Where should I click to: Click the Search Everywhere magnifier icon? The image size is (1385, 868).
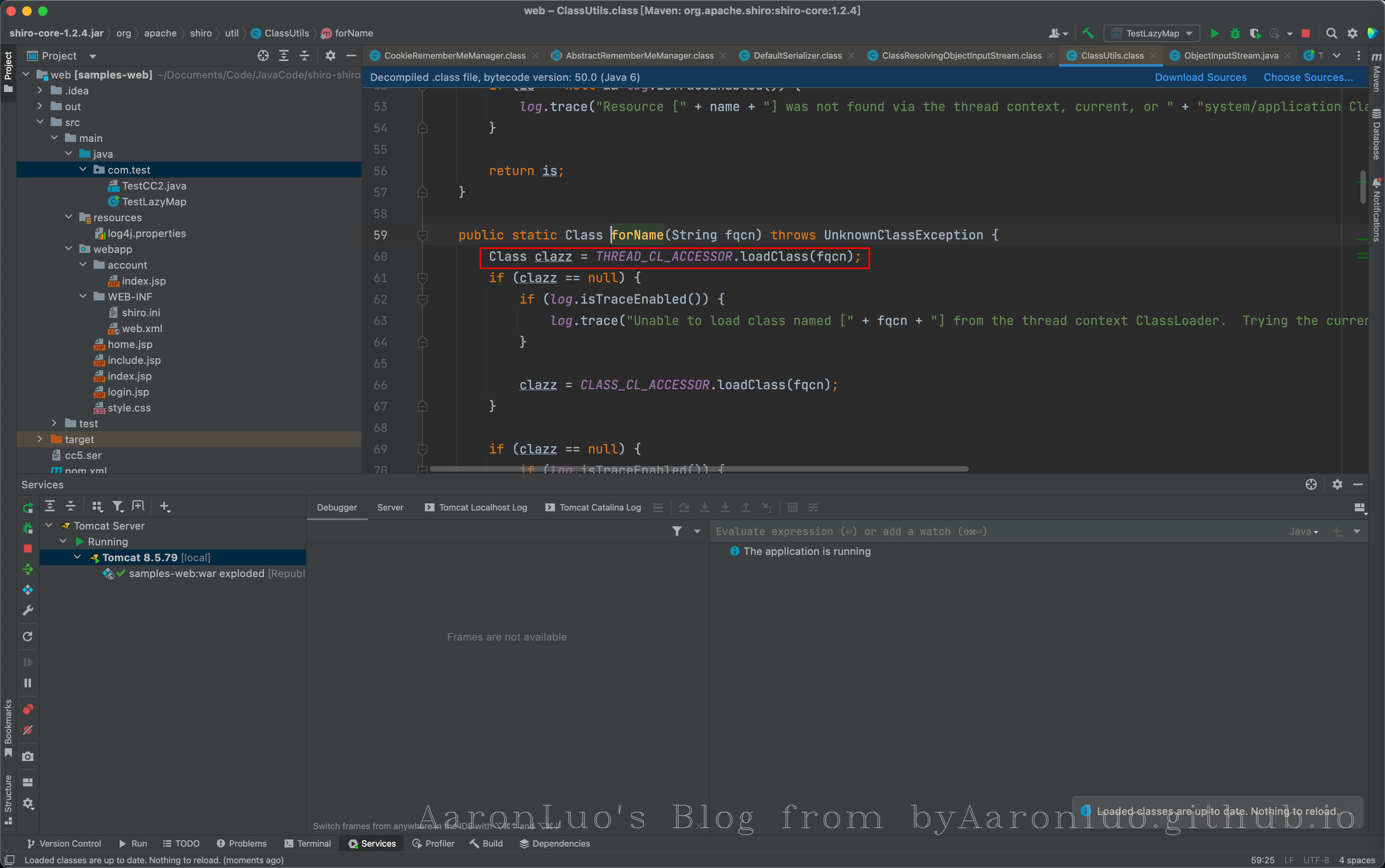(1331, 33)
